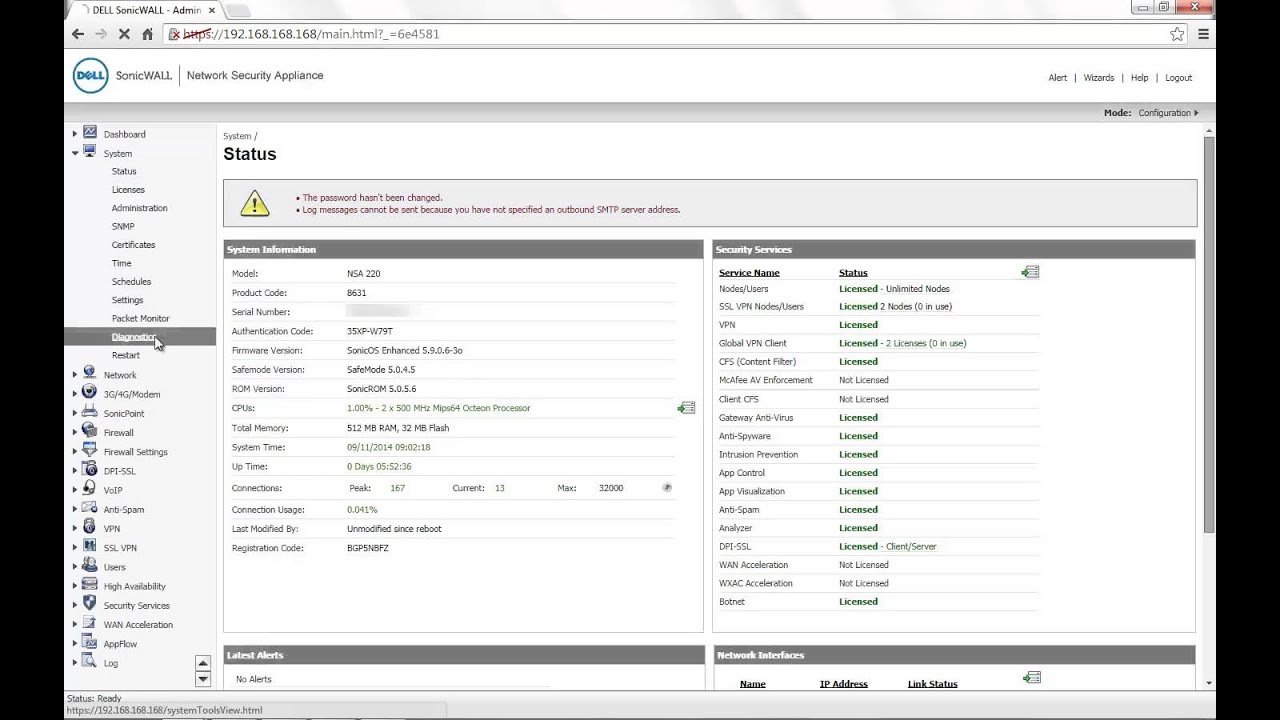The width and height of the screenshot is (1280, 720).
Task: Open the Mode Configuration dropdown arrow
Action: tap(1196, 113)
